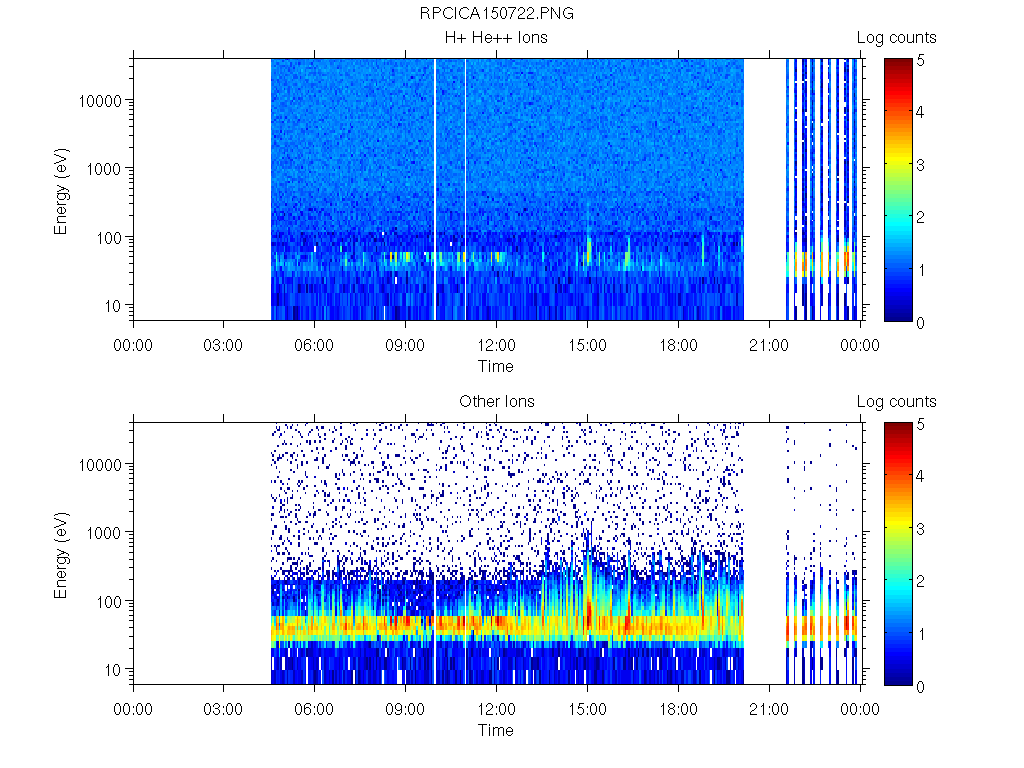Click the 3 label on top colorbar
This screenshot has width=1024, height=768.
pyautogui.click(x=920, y=165)
